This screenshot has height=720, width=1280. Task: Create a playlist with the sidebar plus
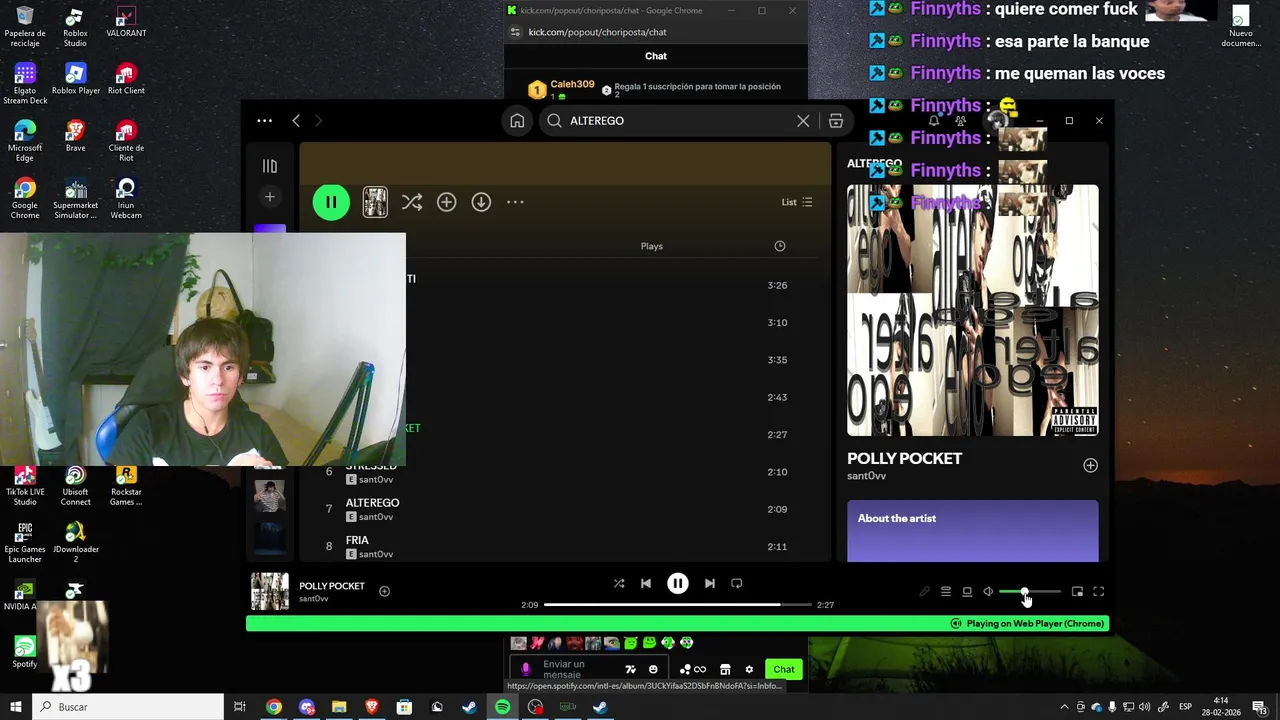tap(269, 197)
